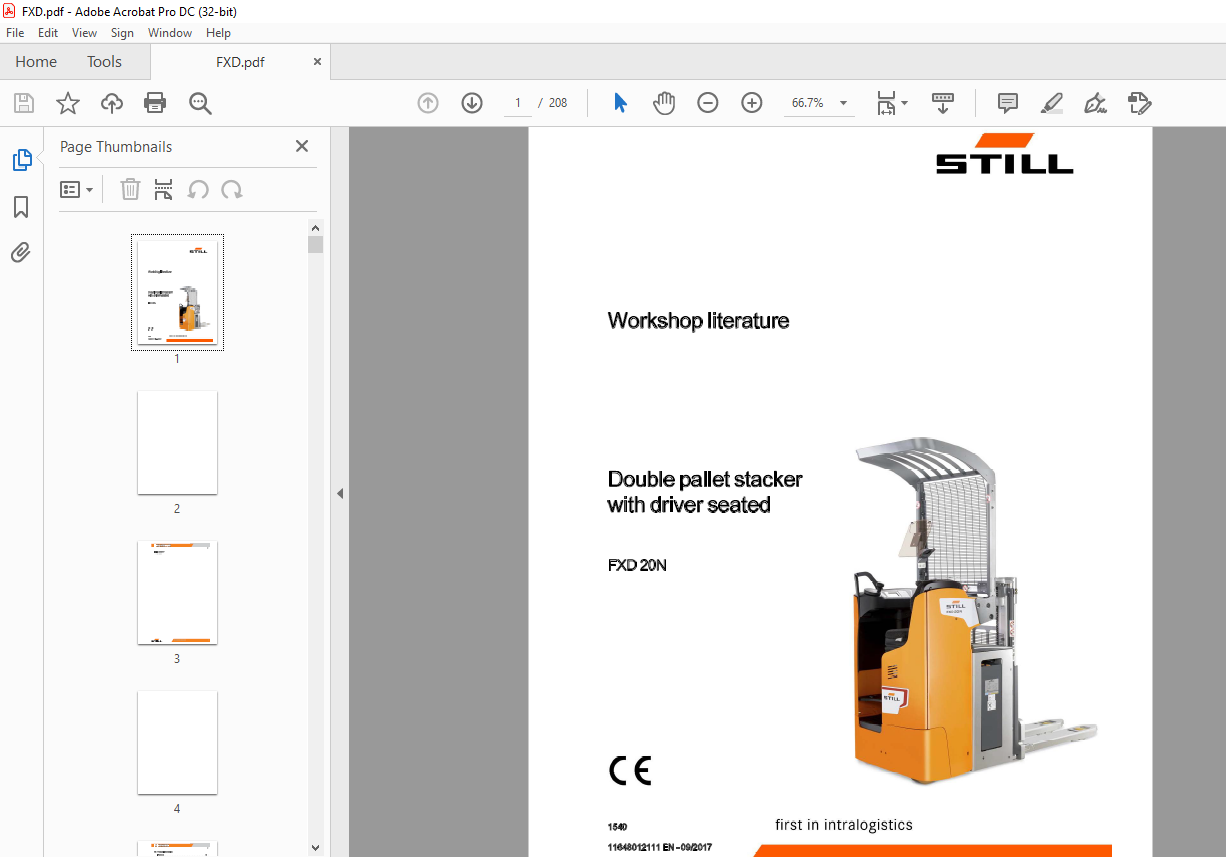Rotate page clockwise
Image resolution: width=1226 pixels, height=857 pixels.
click(232, 189)
